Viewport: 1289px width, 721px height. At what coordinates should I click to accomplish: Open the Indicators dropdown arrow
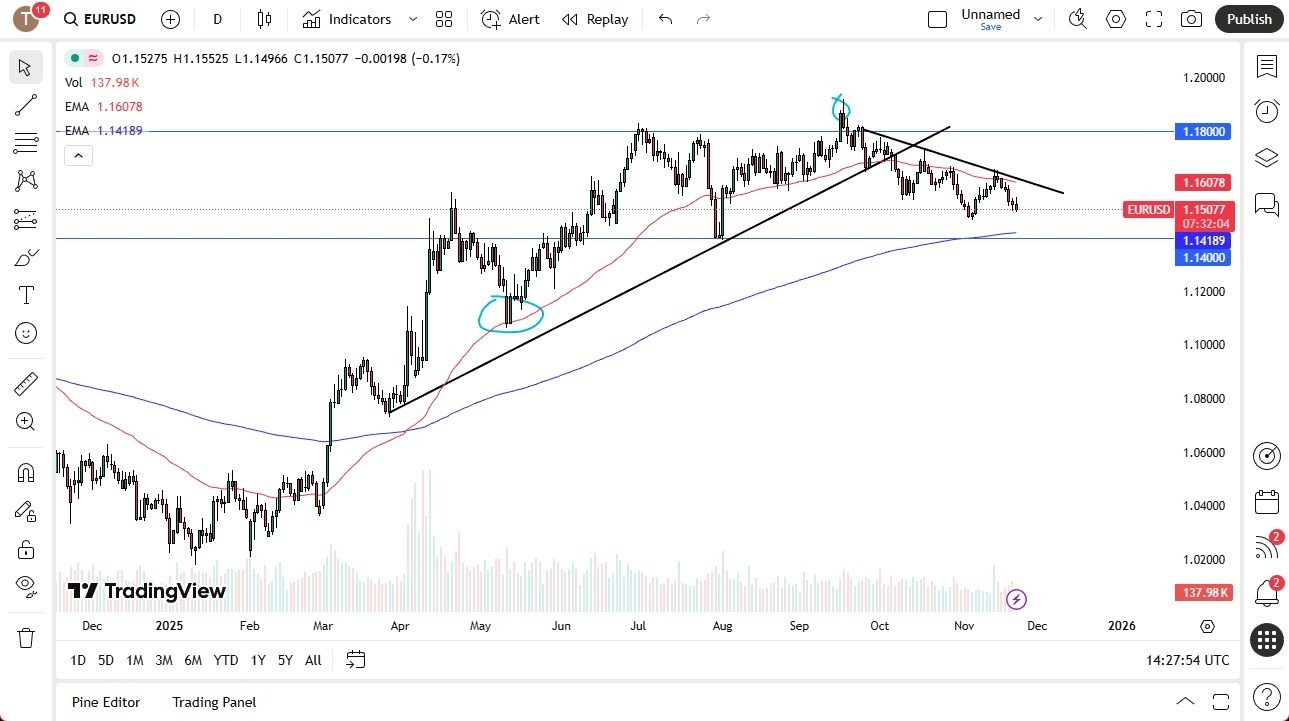411,19
